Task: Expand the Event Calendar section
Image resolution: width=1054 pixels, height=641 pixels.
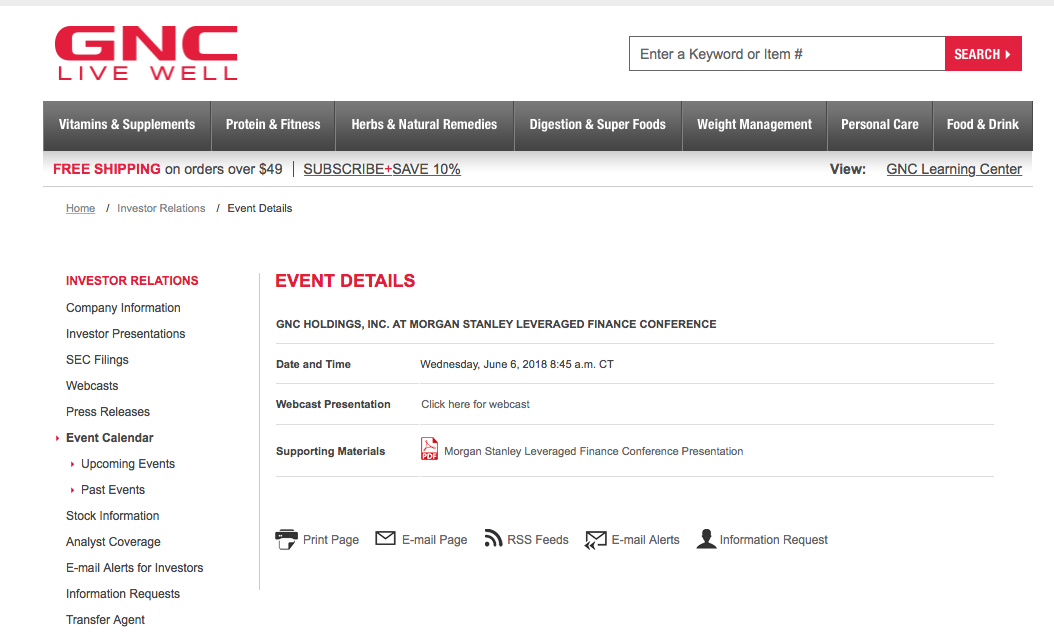Action: point(109,437)
